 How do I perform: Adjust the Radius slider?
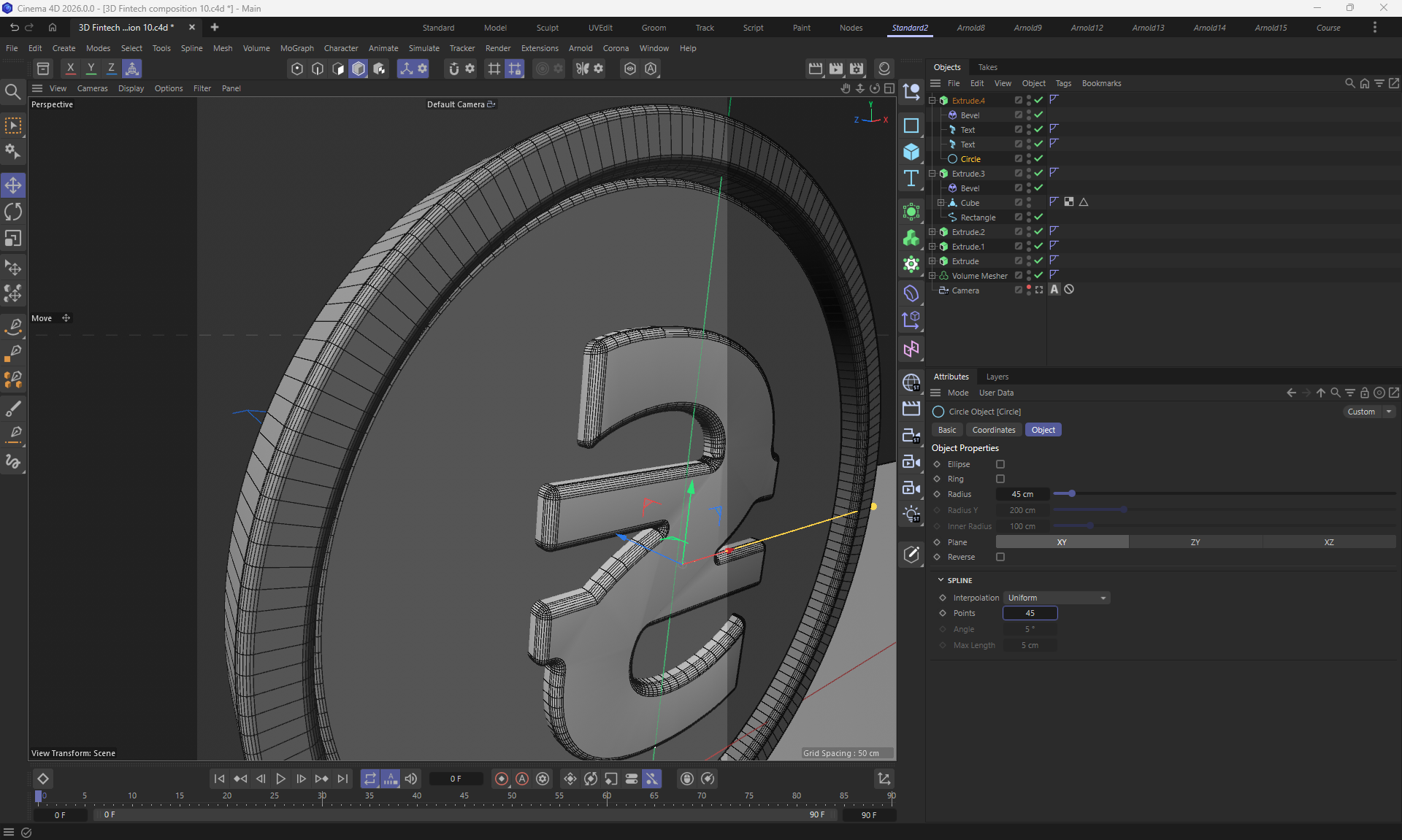click(x=1071, y=494)
